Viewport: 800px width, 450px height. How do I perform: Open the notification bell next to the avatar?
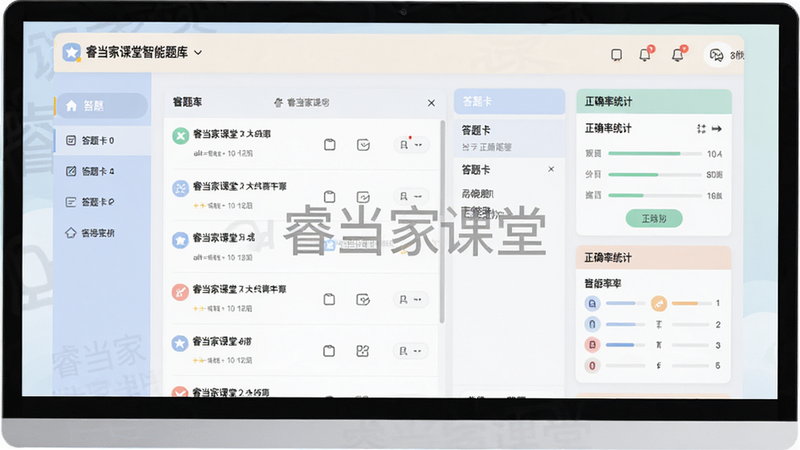pos(678,55)
